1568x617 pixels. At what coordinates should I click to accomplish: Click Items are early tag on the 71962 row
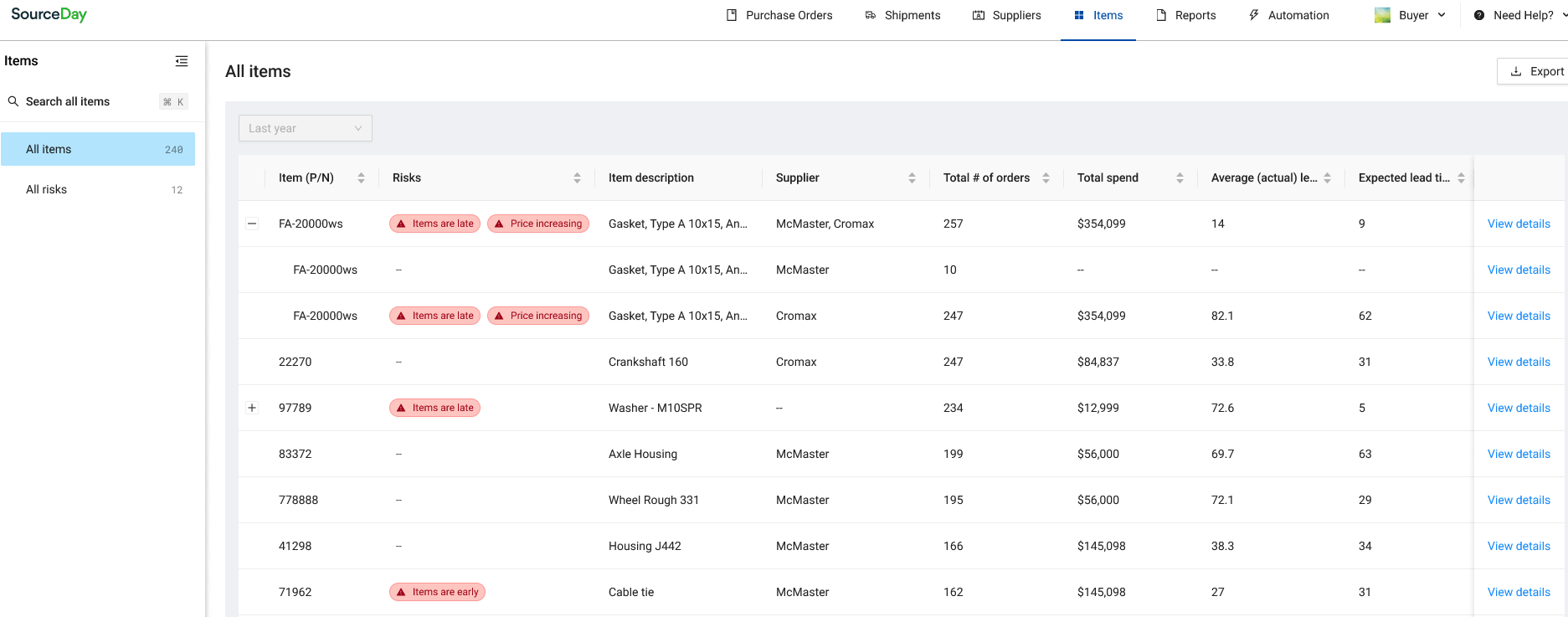(x=437, y=592)
